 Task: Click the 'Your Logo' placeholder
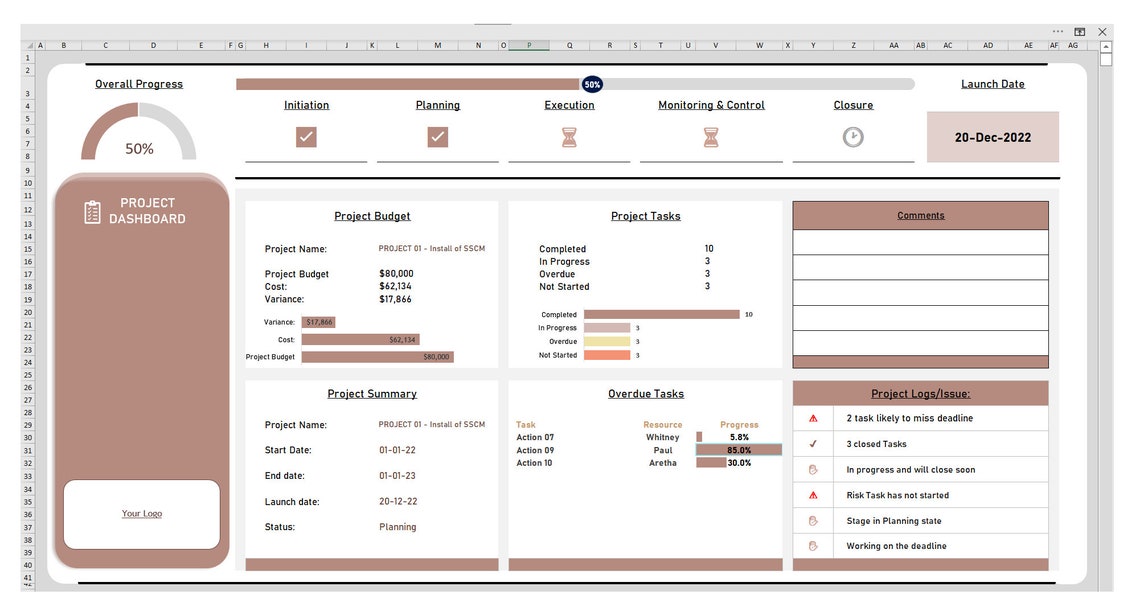[x=141, y=513]
